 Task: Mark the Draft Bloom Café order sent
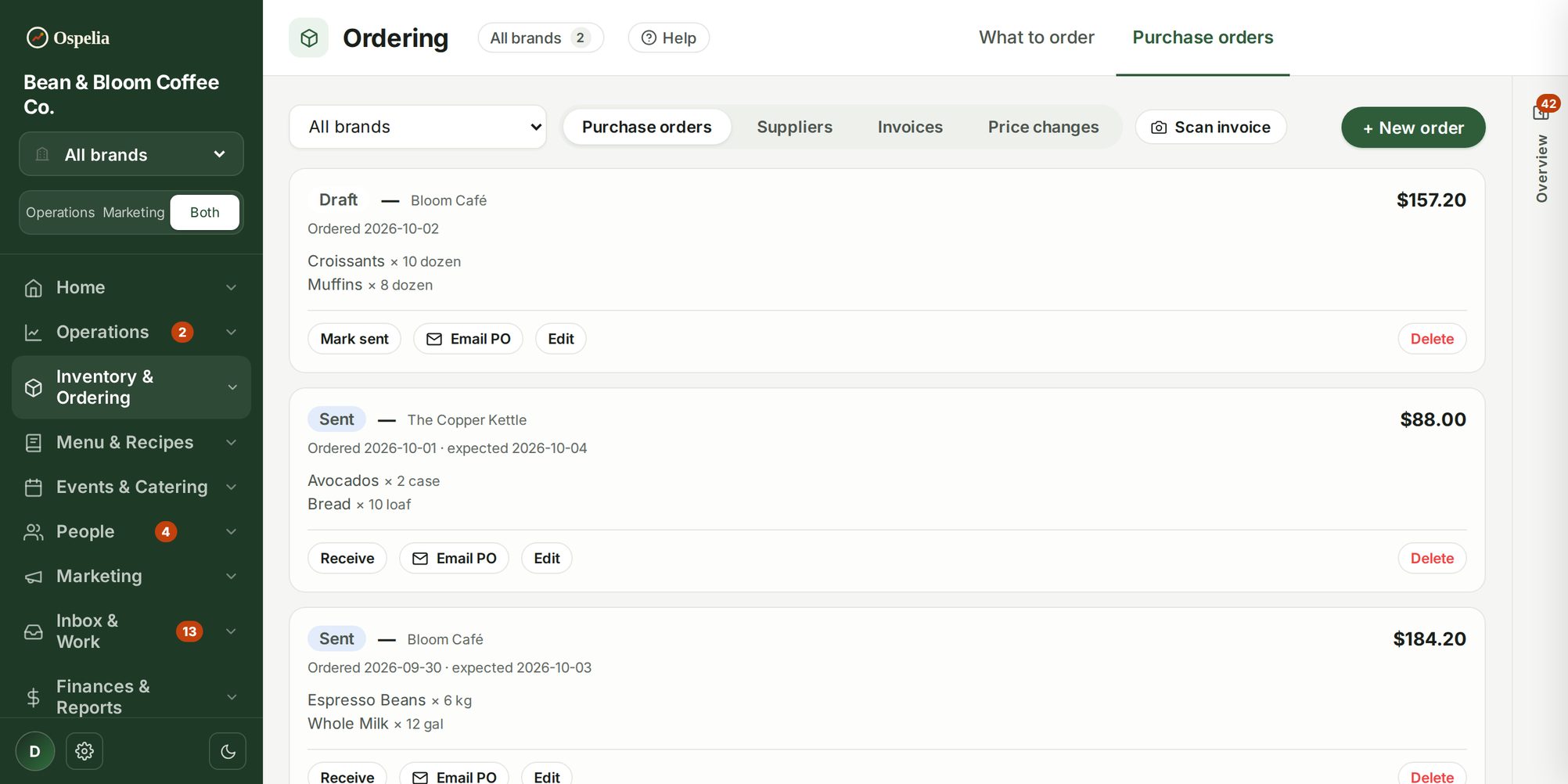coord(354,339)
